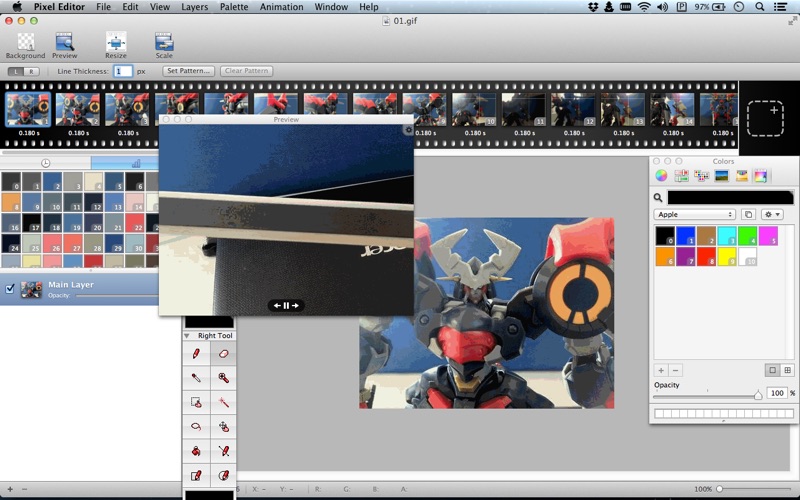Open the Animation menu

(x=281, y=7)
